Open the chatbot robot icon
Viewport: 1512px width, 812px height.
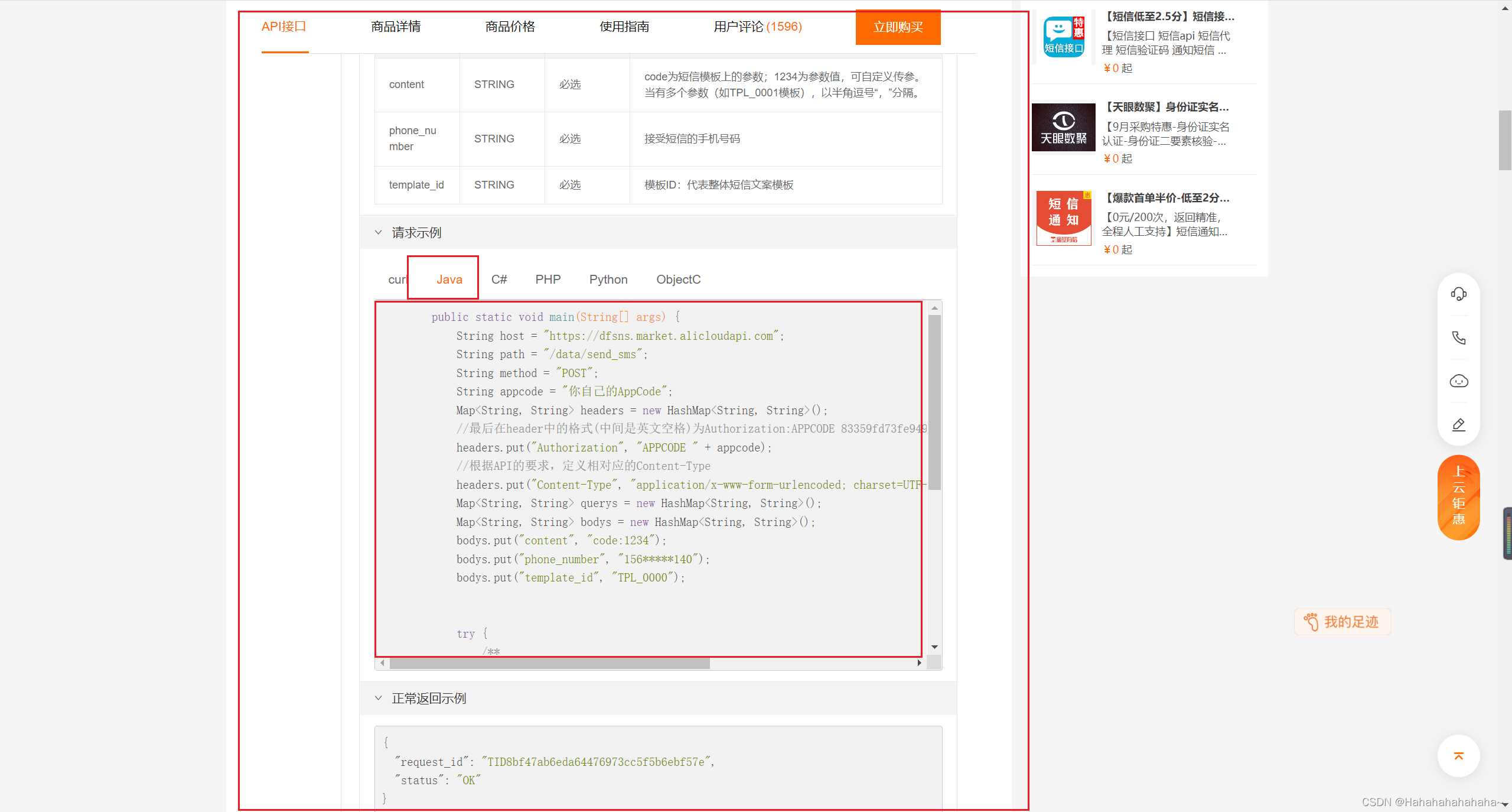pyautogui.click(x=1458, y=381)
